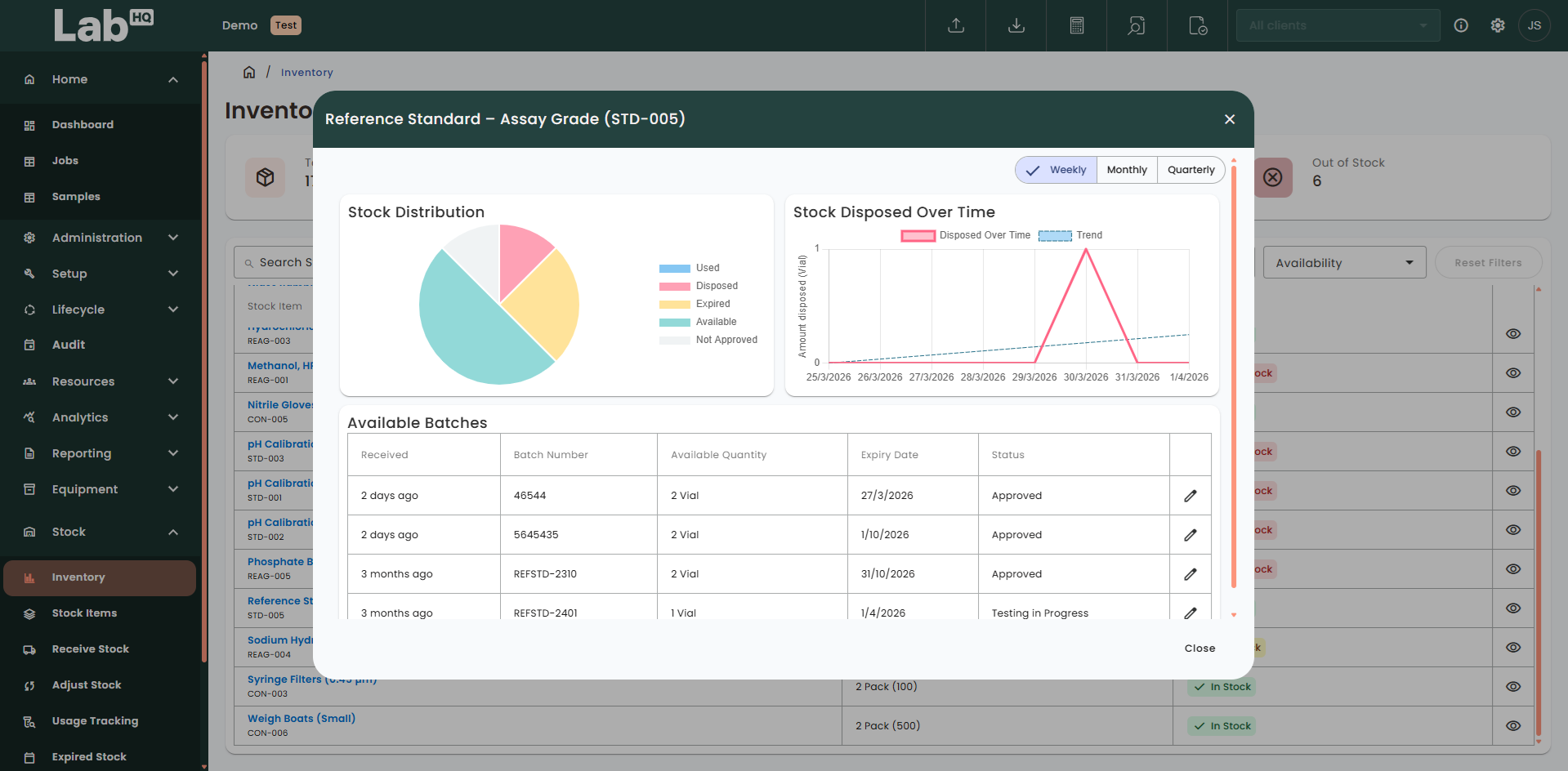Click the download icon in top bar
1568x771 pixels.
1016,25
